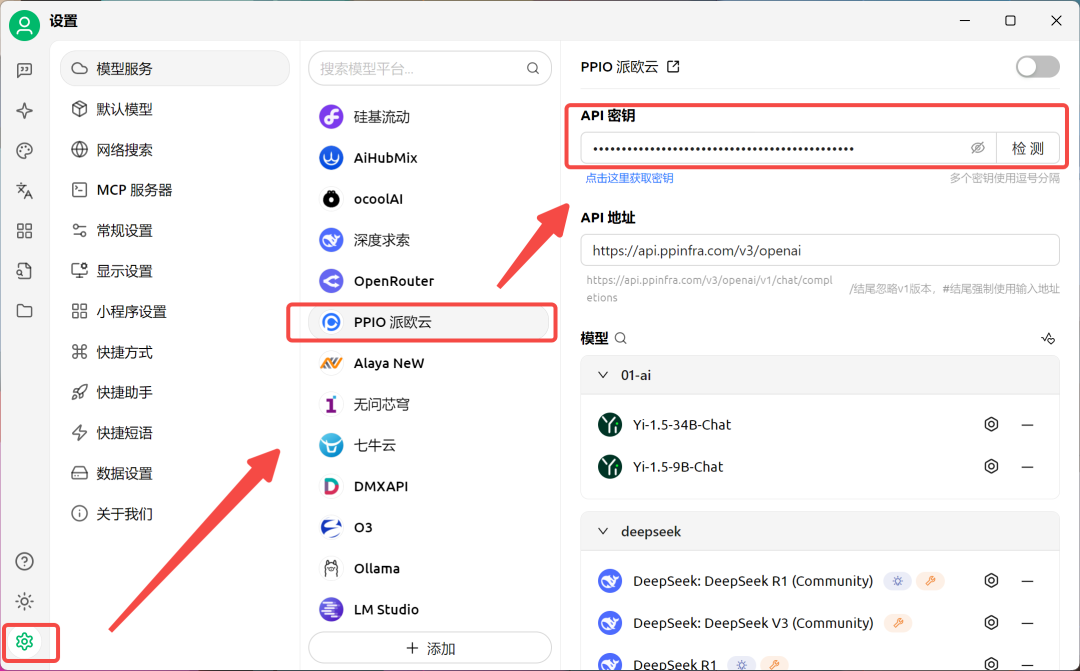Image resolution: width=1080 pixels, height=671 pixels.
Task: Open PPIO 派欧云 external website link icon
Action: (674, 67)
